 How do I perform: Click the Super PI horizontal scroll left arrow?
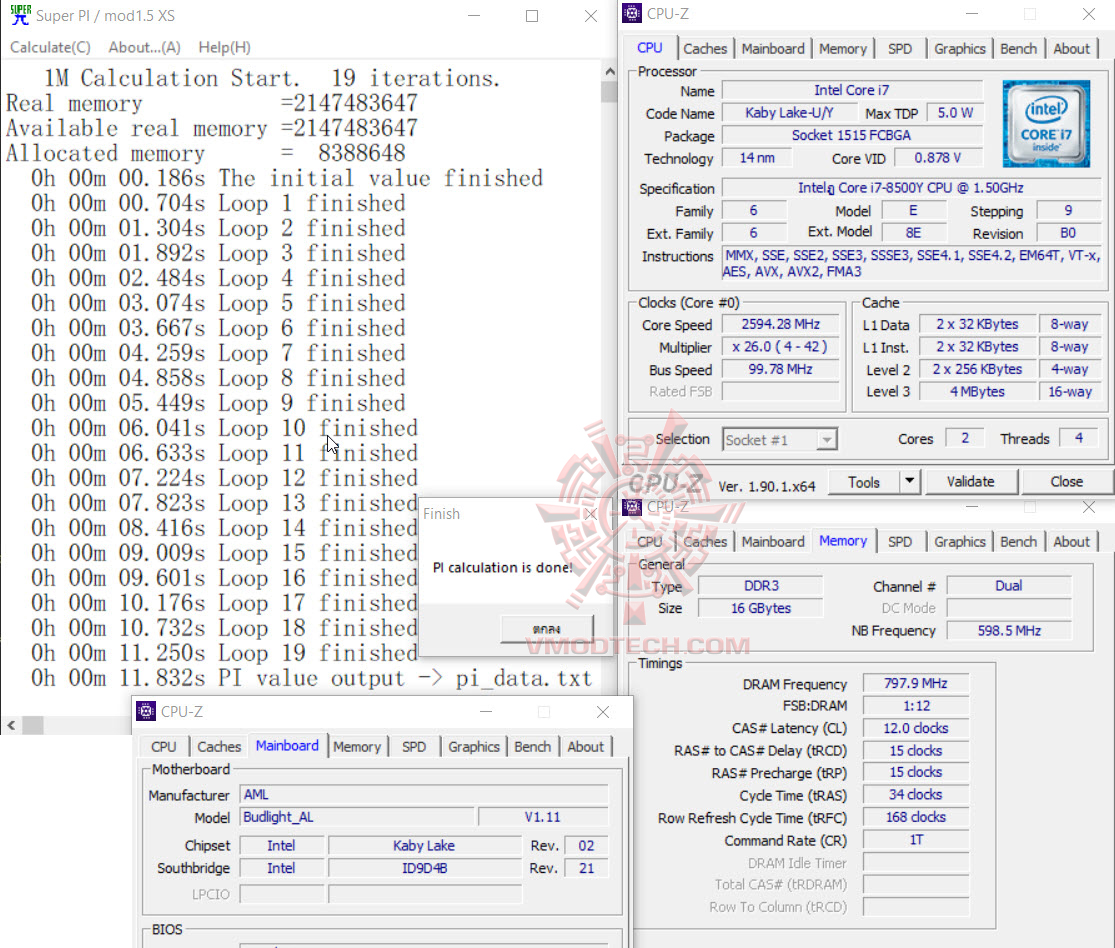[11, 725]
